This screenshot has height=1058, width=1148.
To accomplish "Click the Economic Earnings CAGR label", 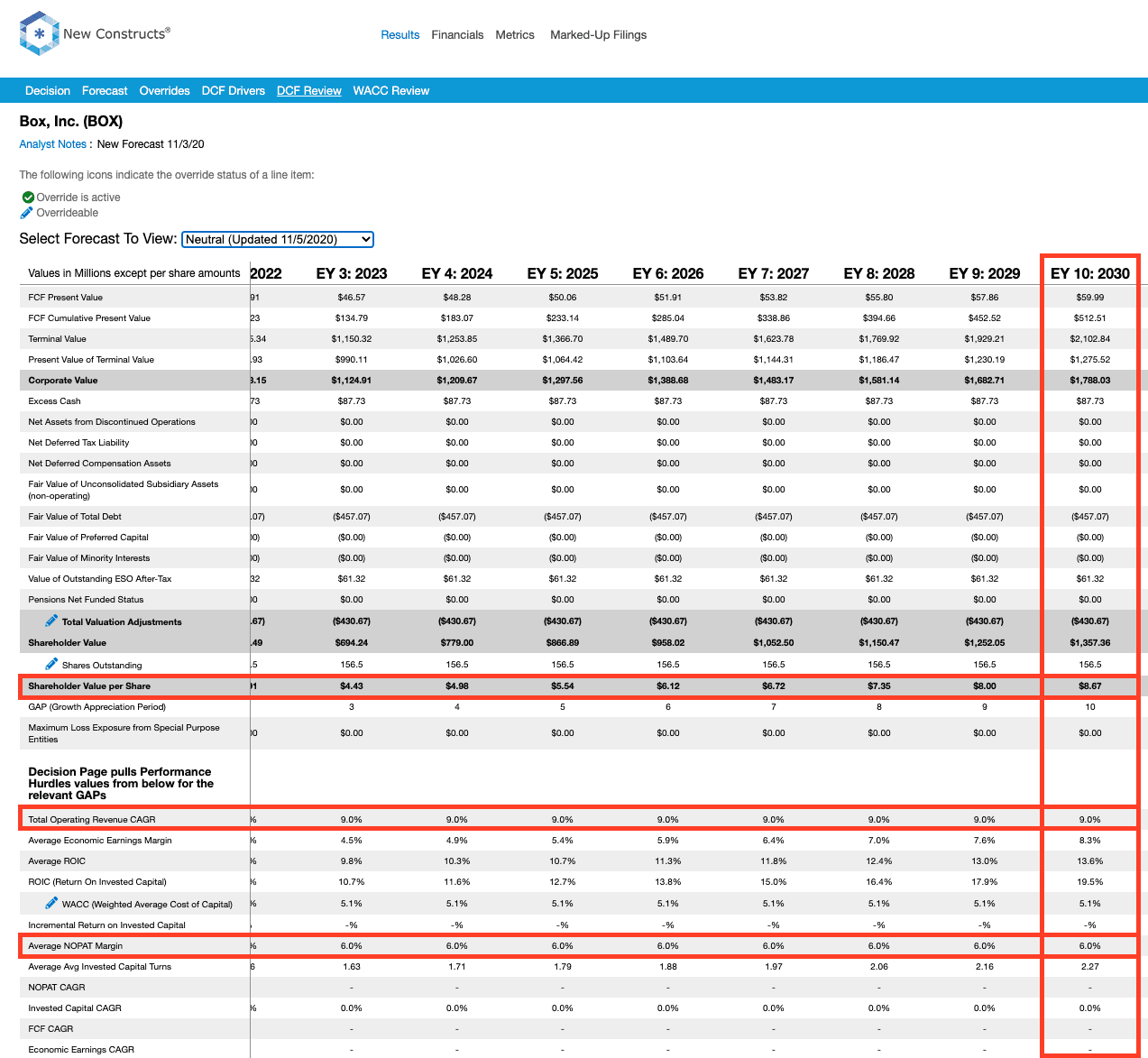I will pyautogui.click(x=81, y=1050).
